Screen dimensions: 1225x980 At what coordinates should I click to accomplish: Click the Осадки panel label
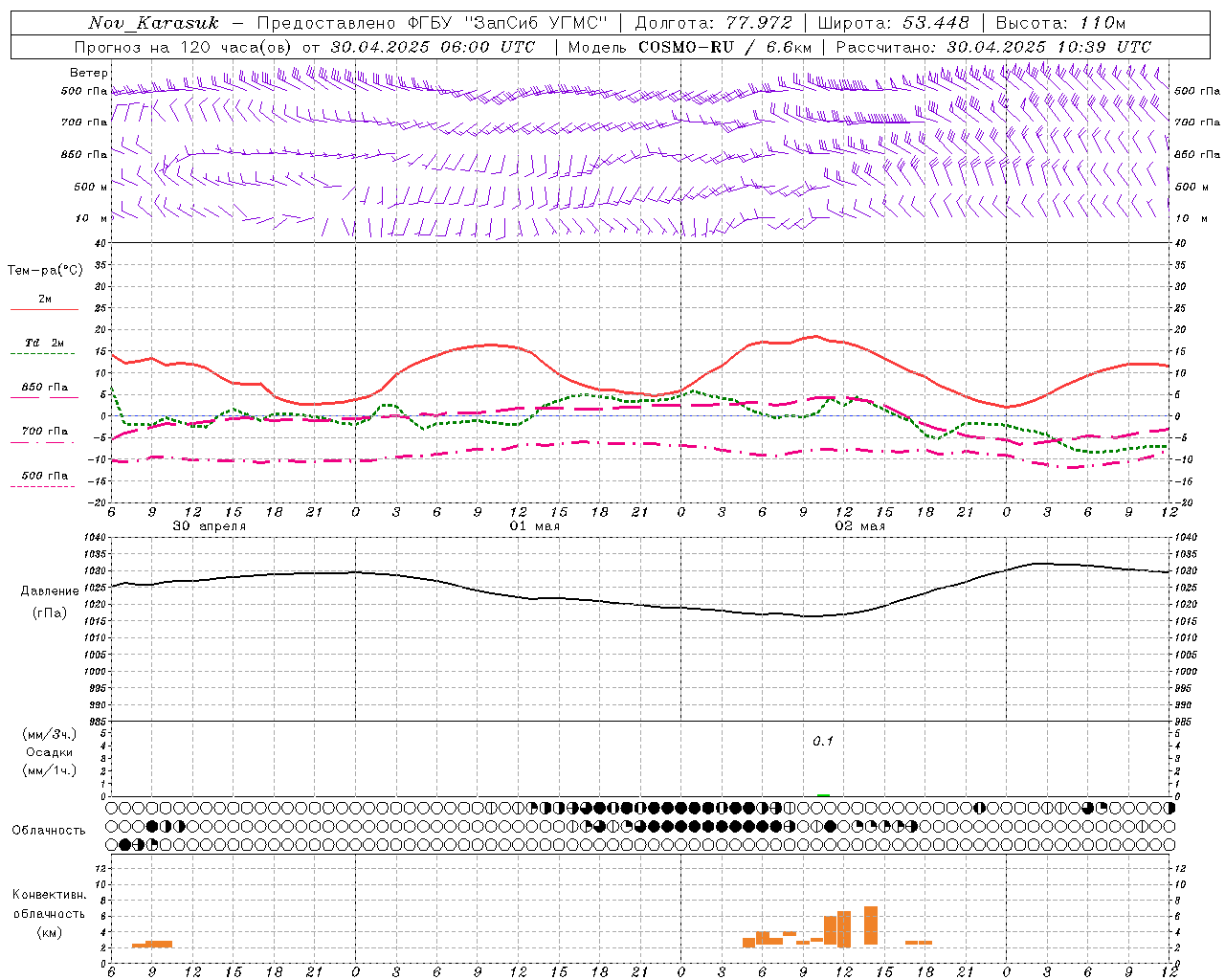tap(50, 752)
